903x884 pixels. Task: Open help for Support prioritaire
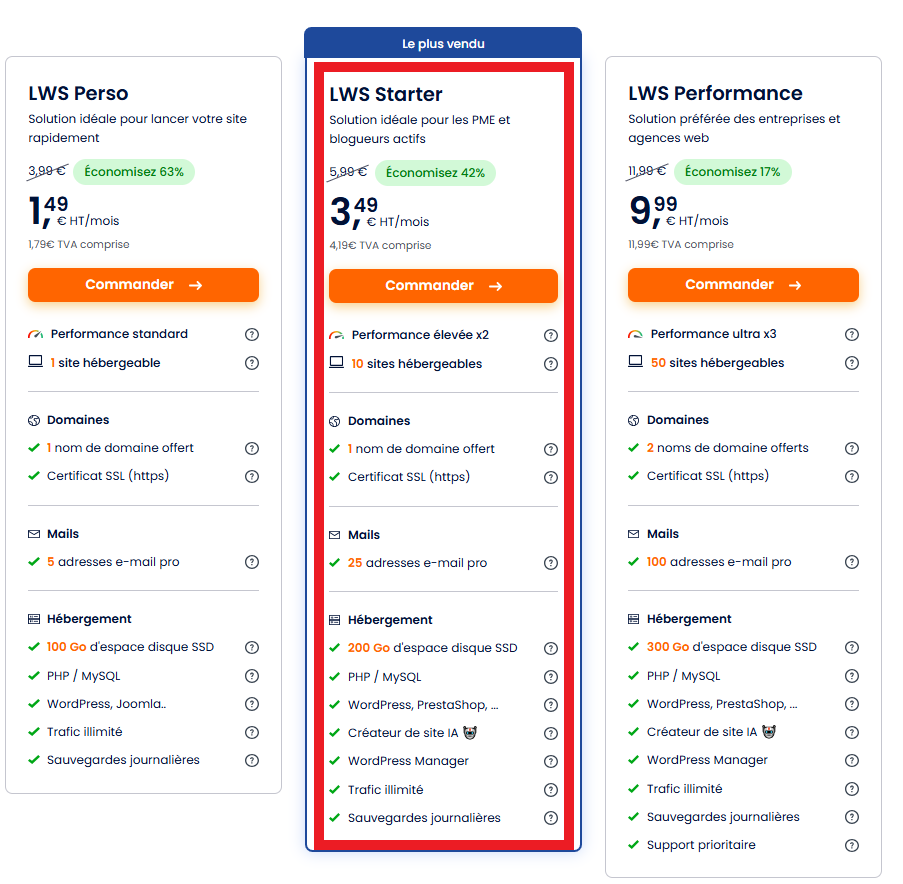pyautogui.click(x=852, y=845)
